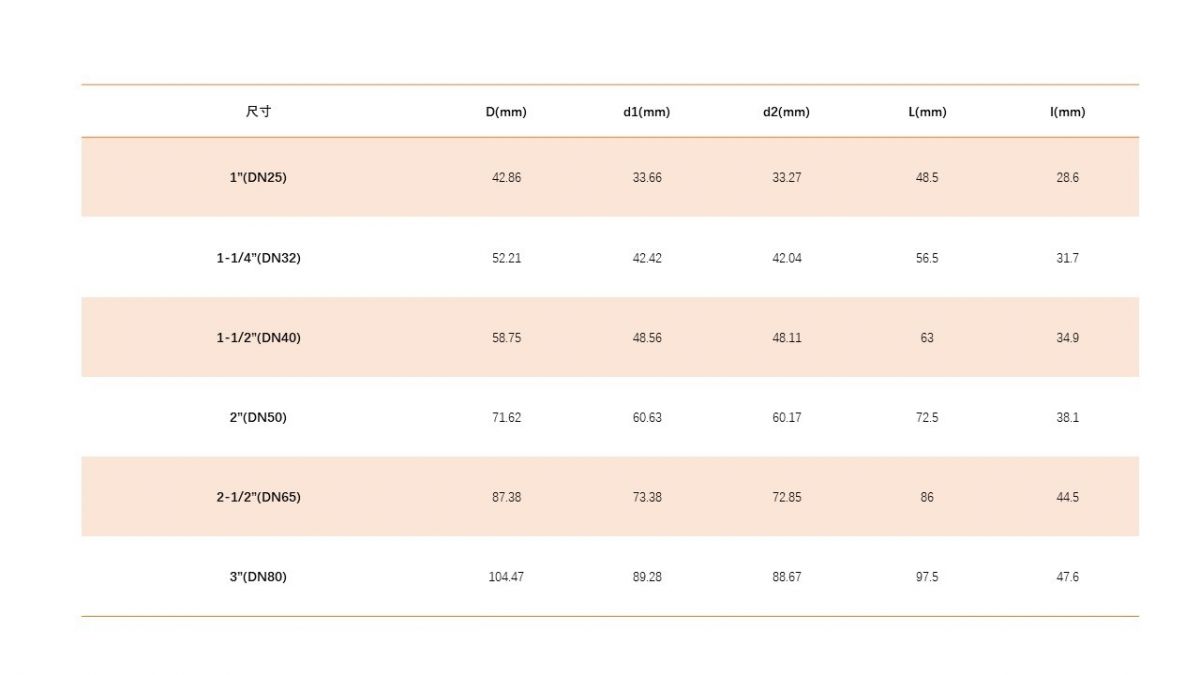Click the L(mm) column header
This screenshot has width=1200, height=675.
coord(927,112)
